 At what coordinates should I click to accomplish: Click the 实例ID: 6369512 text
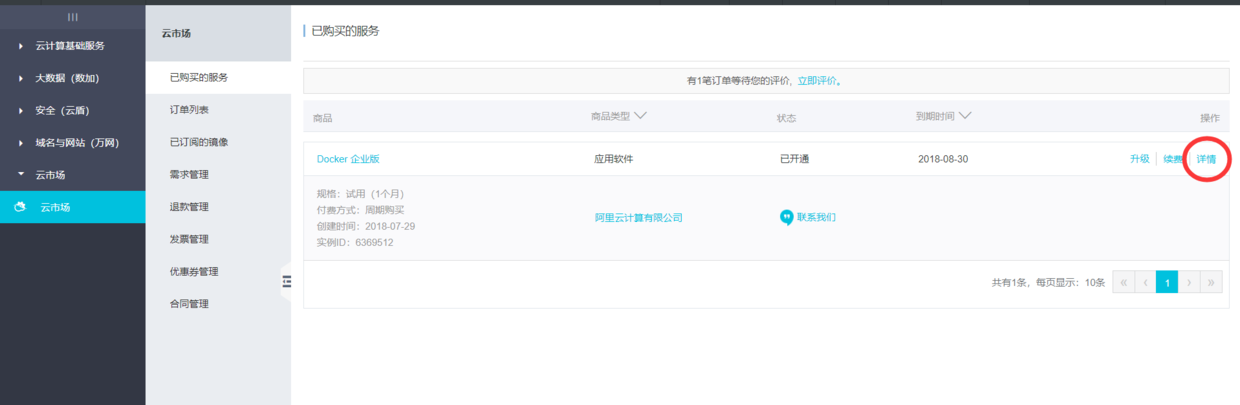pyautogui.click(x=355, y=242)
